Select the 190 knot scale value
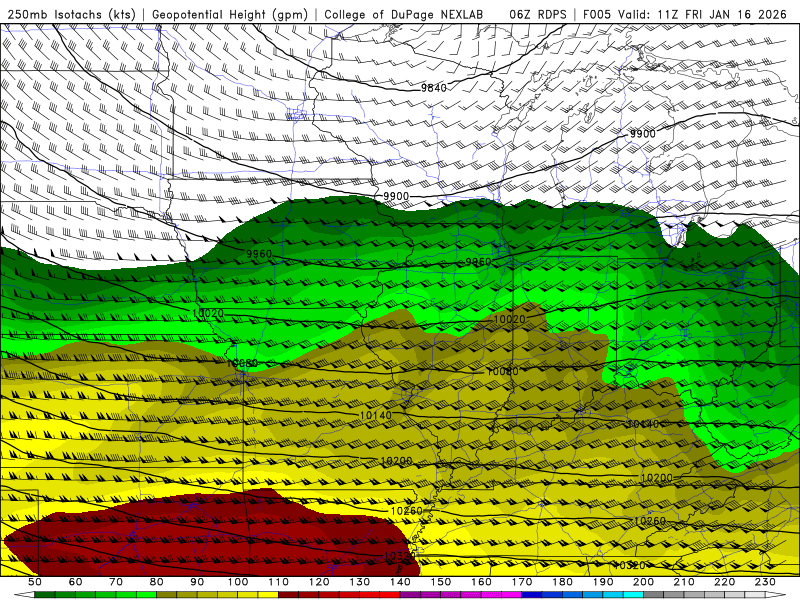 pyautogui.click(x=603, y=582)
